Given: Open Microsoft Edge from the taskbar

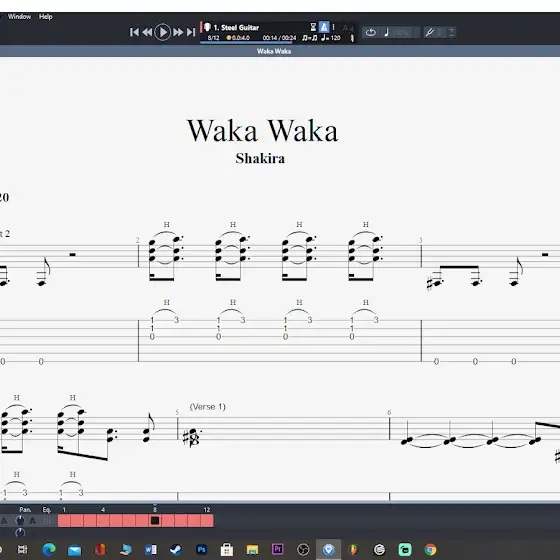Looking at the screenshot, I should (49, 549).
